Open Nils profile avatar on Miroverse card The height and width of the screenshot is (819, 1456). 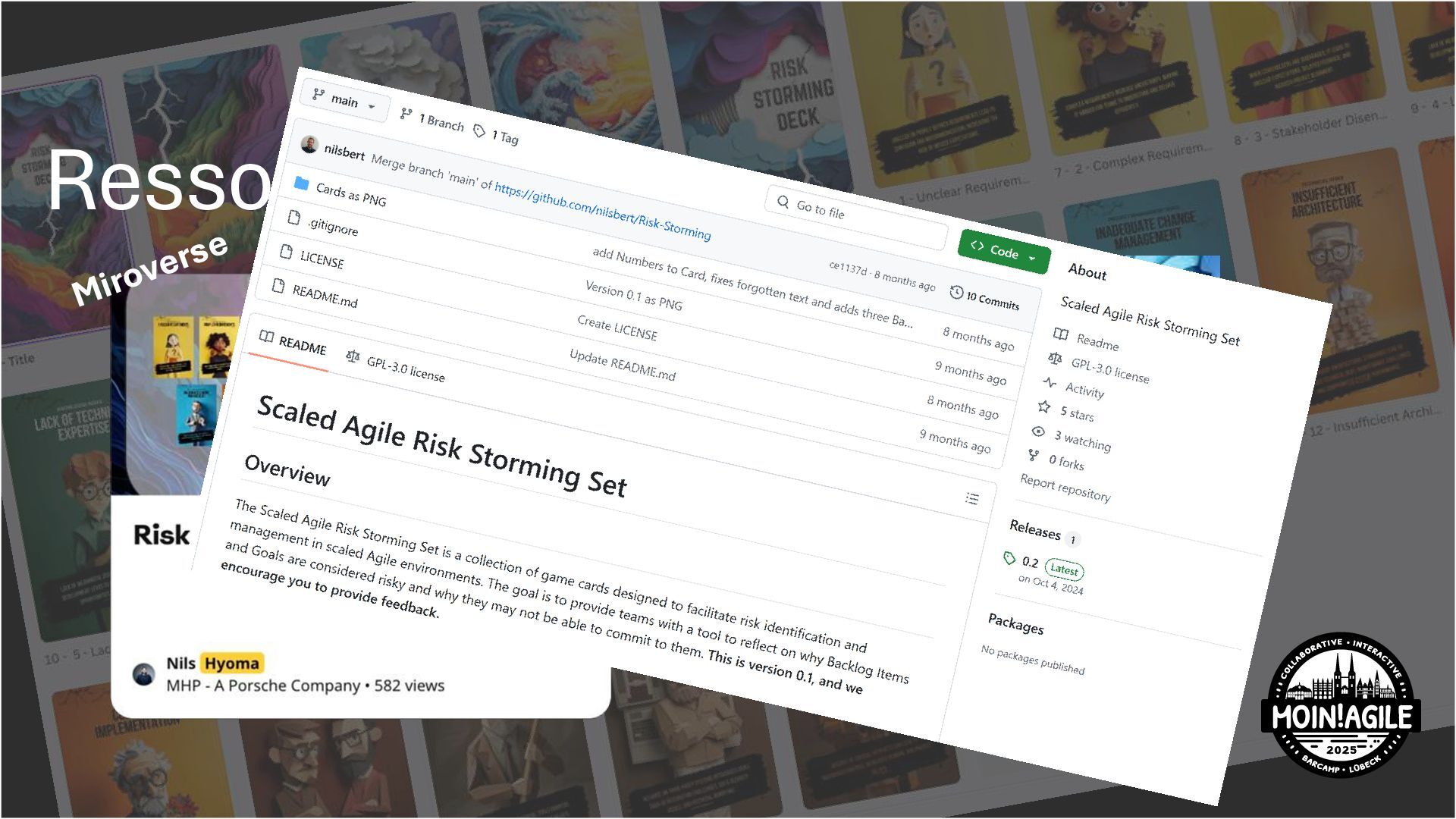(143, 674)
